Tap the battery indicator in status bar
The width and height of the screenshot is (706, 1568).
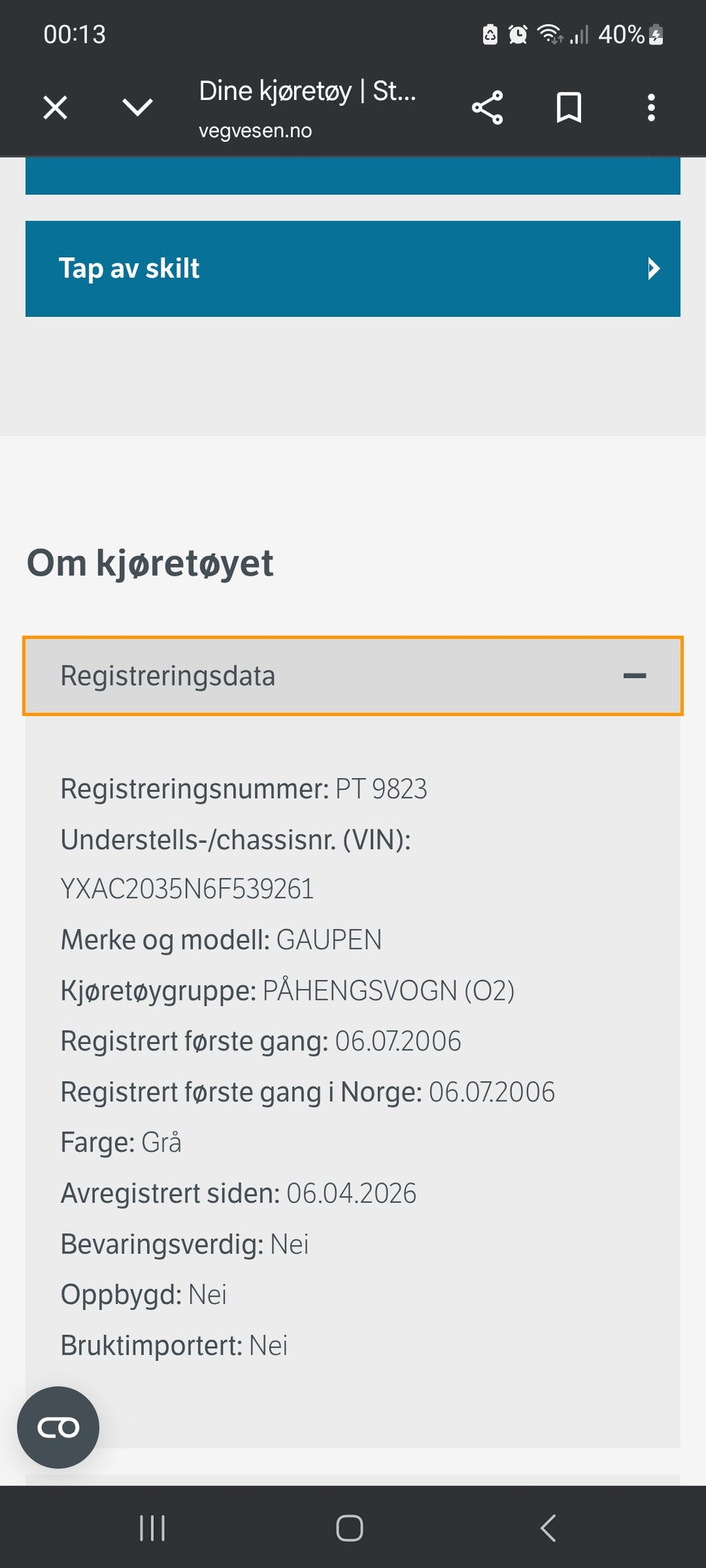point(656,35)
